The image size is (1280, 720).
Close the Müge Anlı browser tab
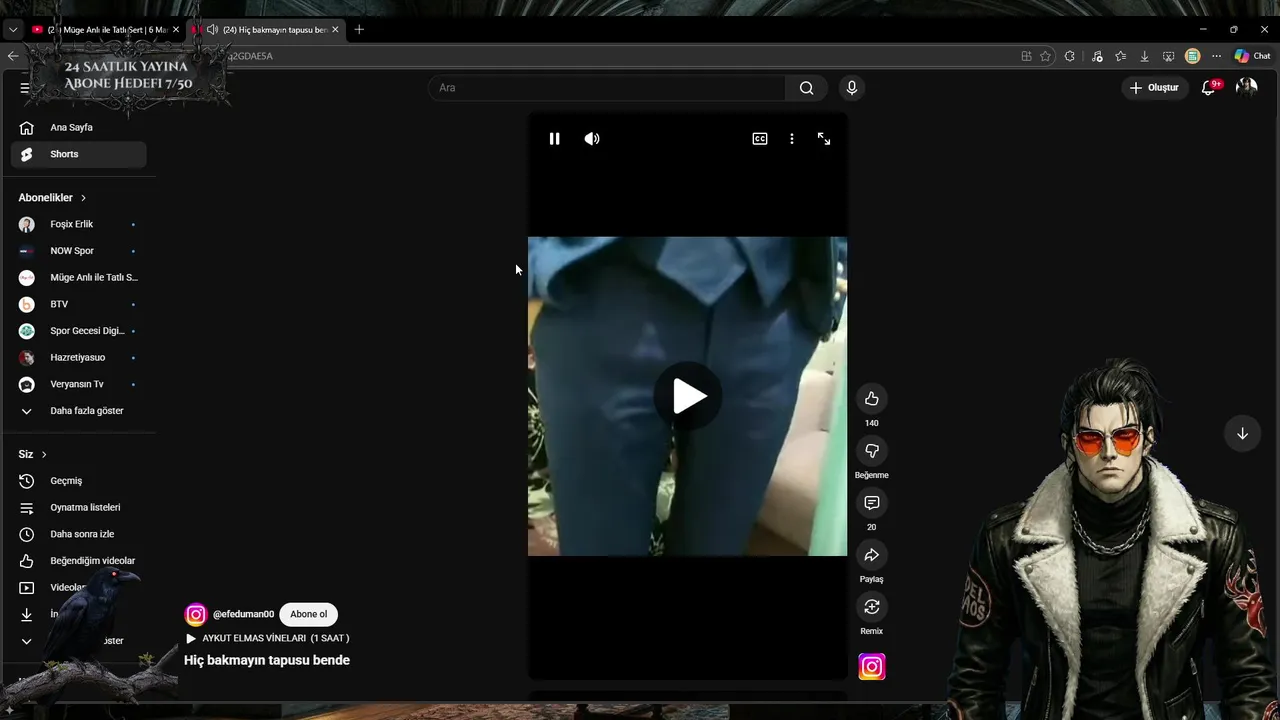(176, 30)
